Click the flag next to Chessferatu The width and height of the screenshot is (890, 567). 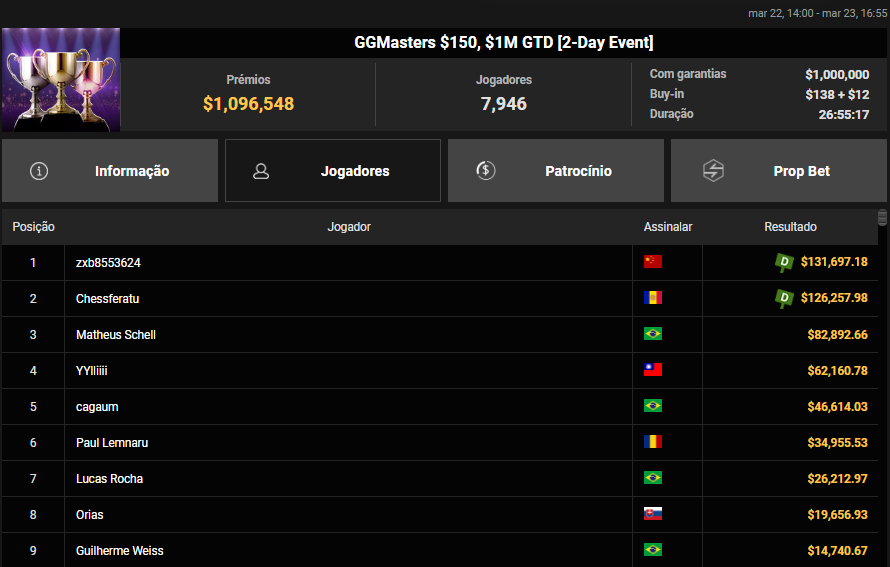(x=653, y=297)
